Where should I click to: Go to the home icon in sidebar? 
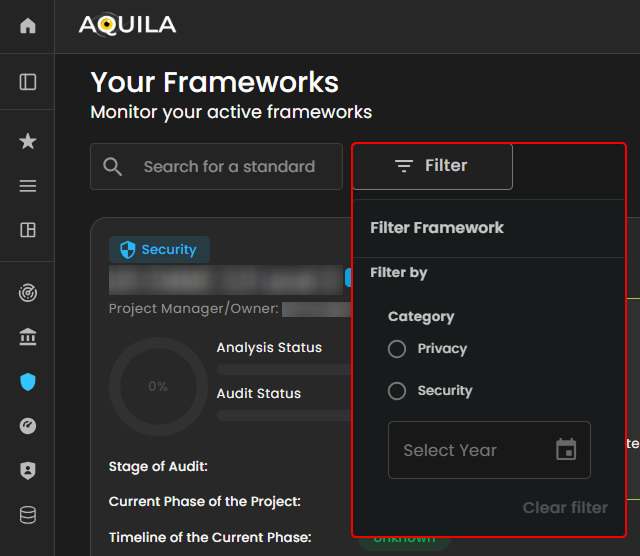28,26
